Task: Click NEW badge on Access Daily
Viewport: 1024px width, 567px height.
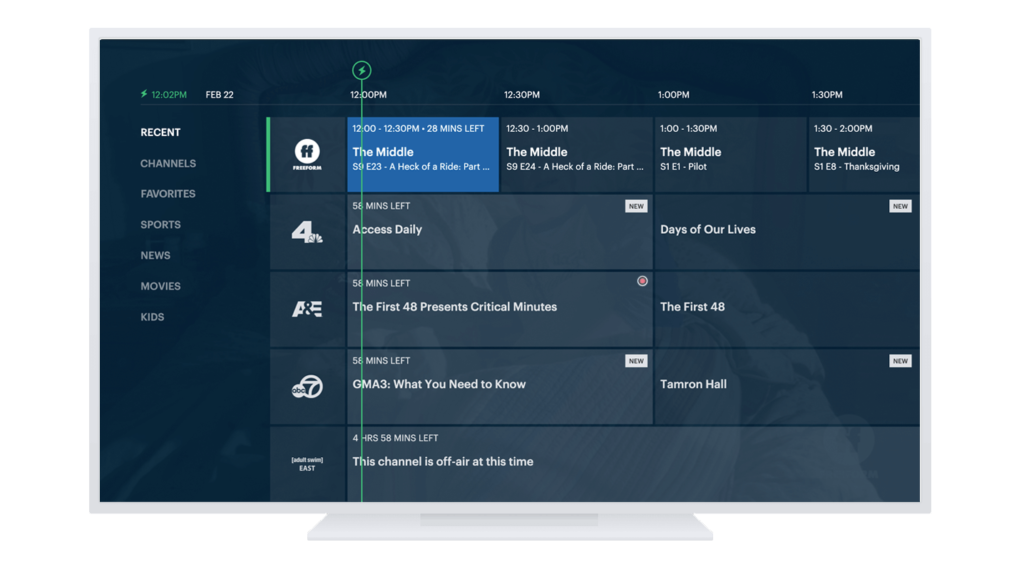Action: (636, 206)
